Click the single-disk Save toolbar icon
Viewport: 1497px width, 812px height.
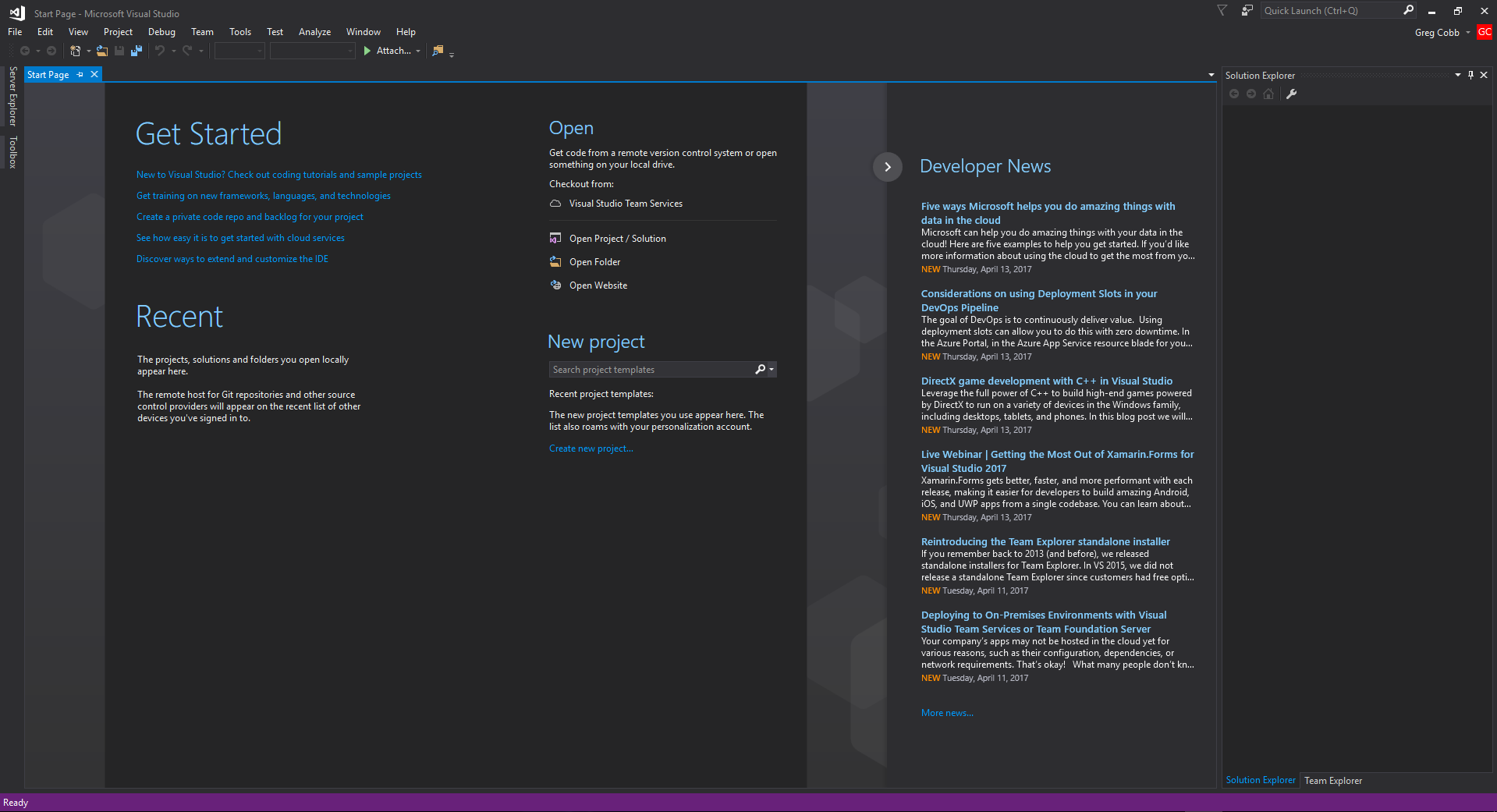(119, 51)
